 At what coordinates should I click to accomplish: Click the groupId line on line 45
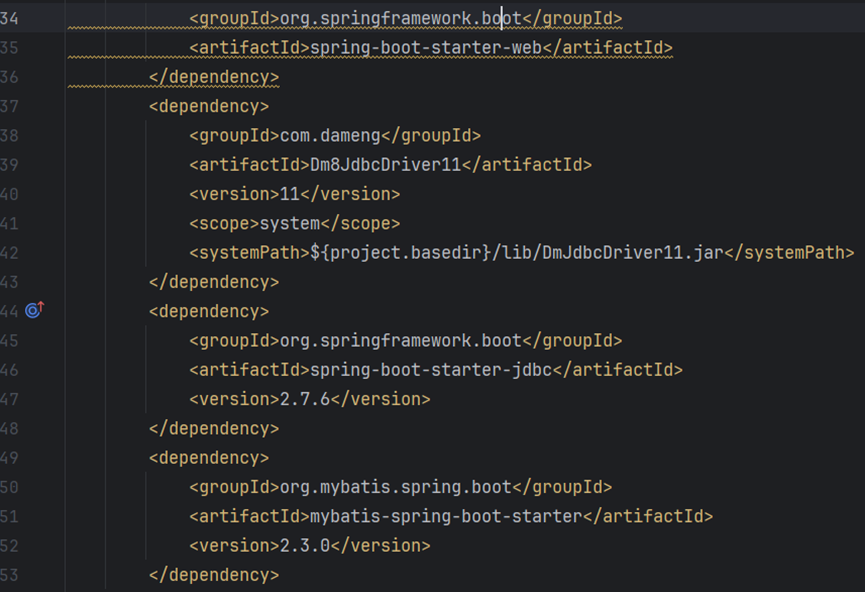tap(405, 340)
